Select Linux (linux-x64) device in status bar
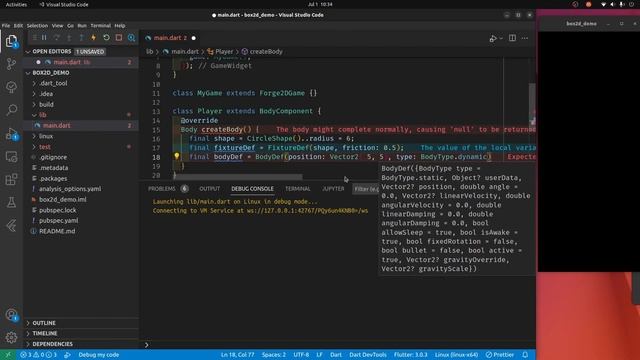Screen dimensions: 640x360 point(456,355)
